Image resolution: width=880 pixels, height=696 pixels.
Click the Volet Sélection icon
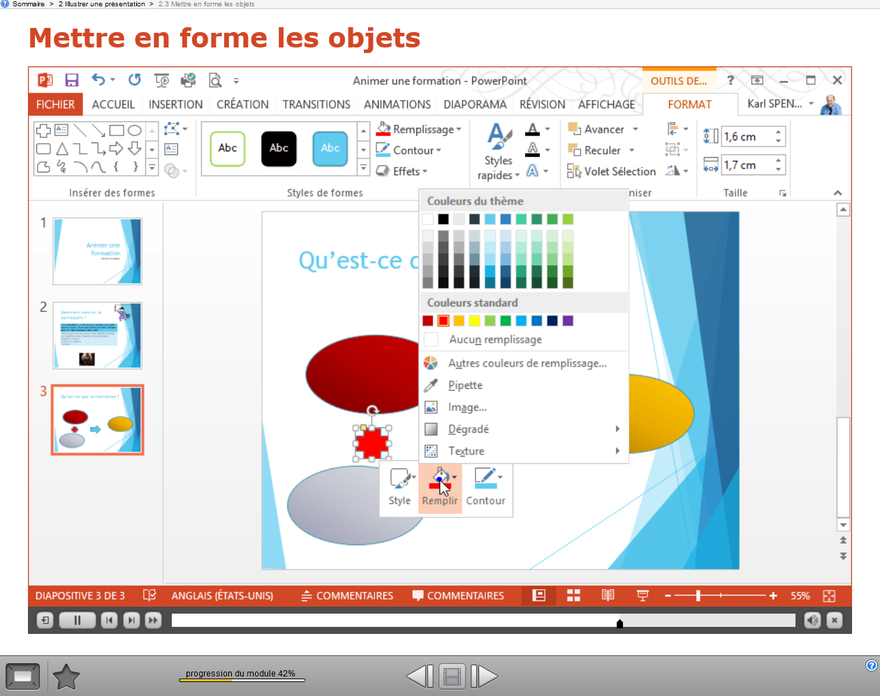(574, 171)
